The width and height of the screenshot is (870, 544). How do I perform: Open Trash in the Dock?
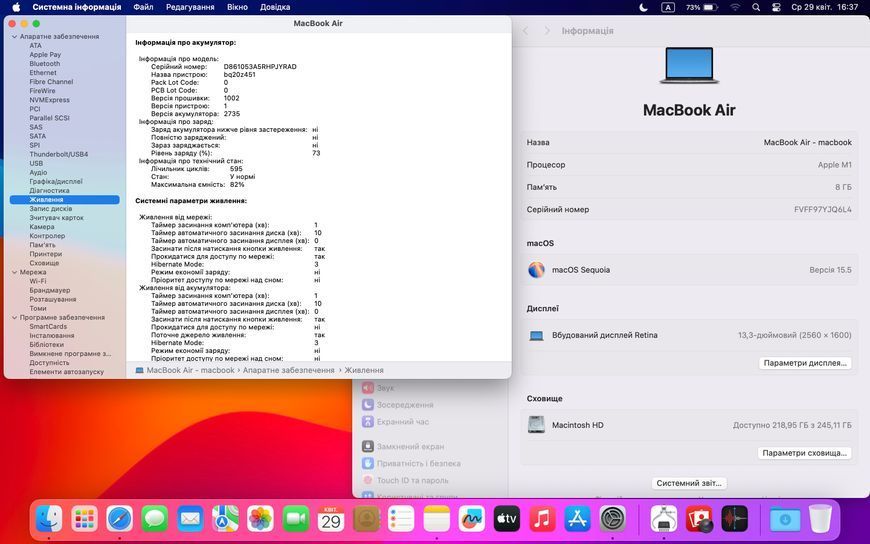coord(820,520)
